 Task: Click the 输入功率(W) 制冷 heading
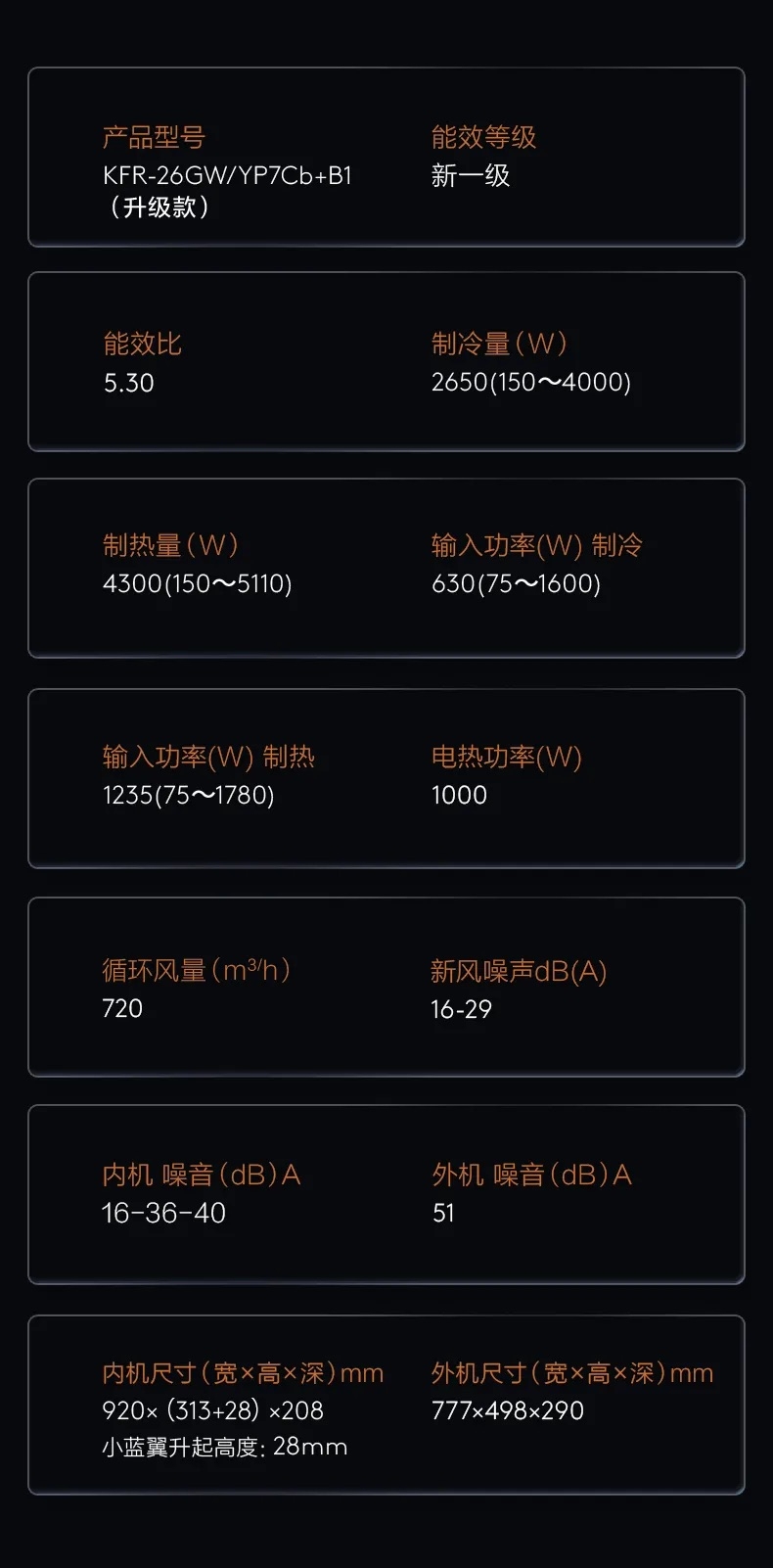coord(536,545)
